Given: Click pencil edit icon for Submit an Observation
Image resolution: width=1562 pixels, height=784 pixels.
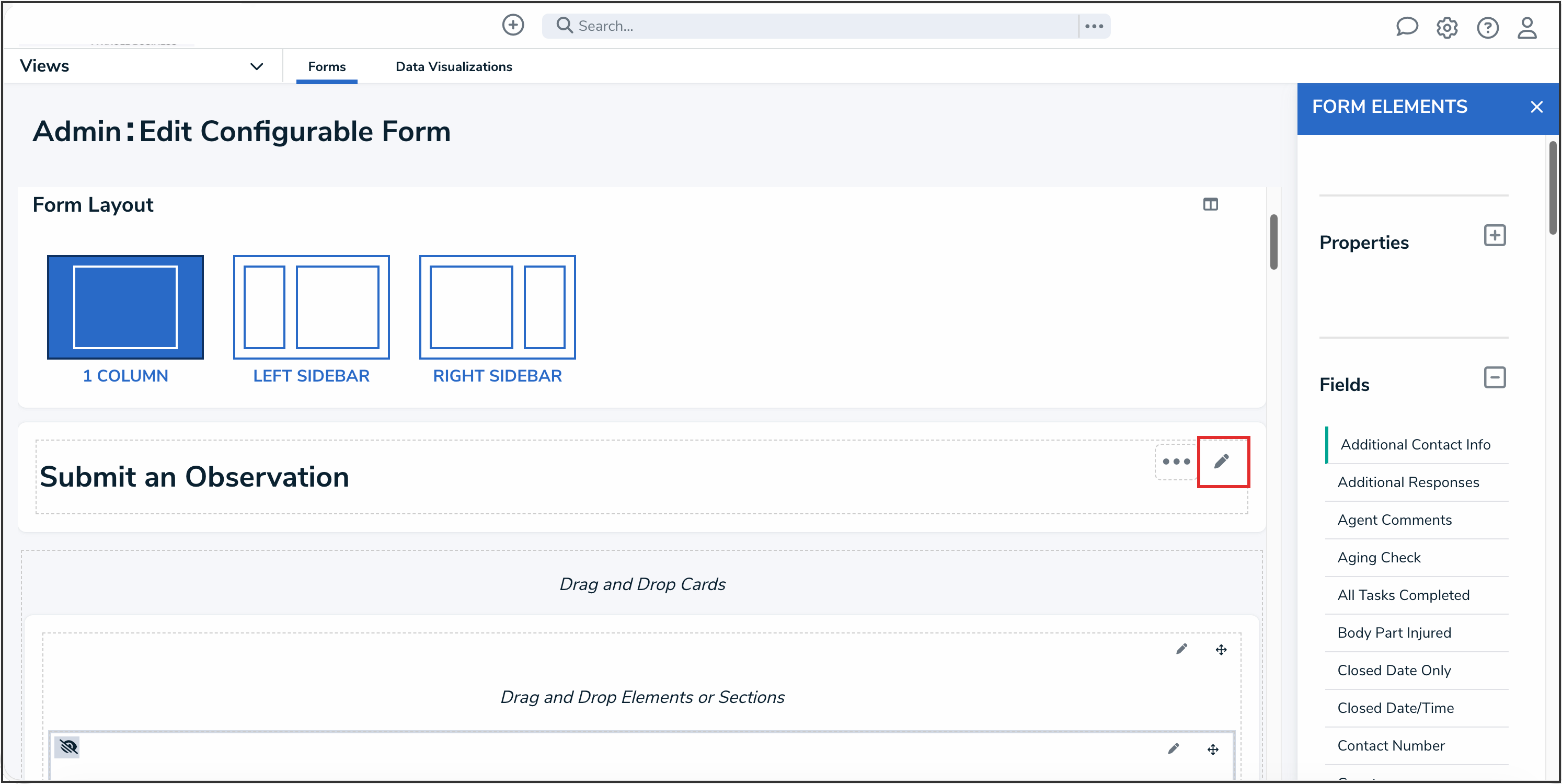Looking at the screenshot, I should coord(1222,462).
